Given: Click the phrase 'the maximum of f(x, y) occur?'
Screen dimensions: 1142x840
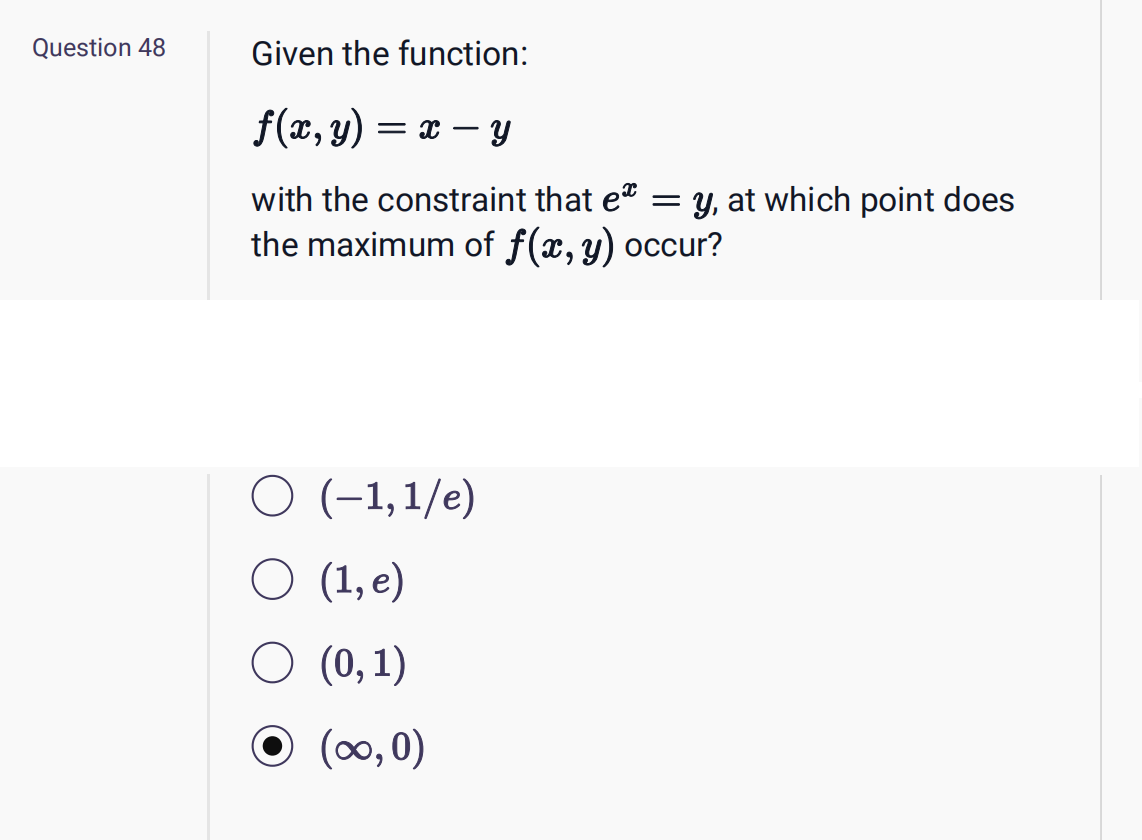Looking at the screenshot, I should click(x=485, y=243).
